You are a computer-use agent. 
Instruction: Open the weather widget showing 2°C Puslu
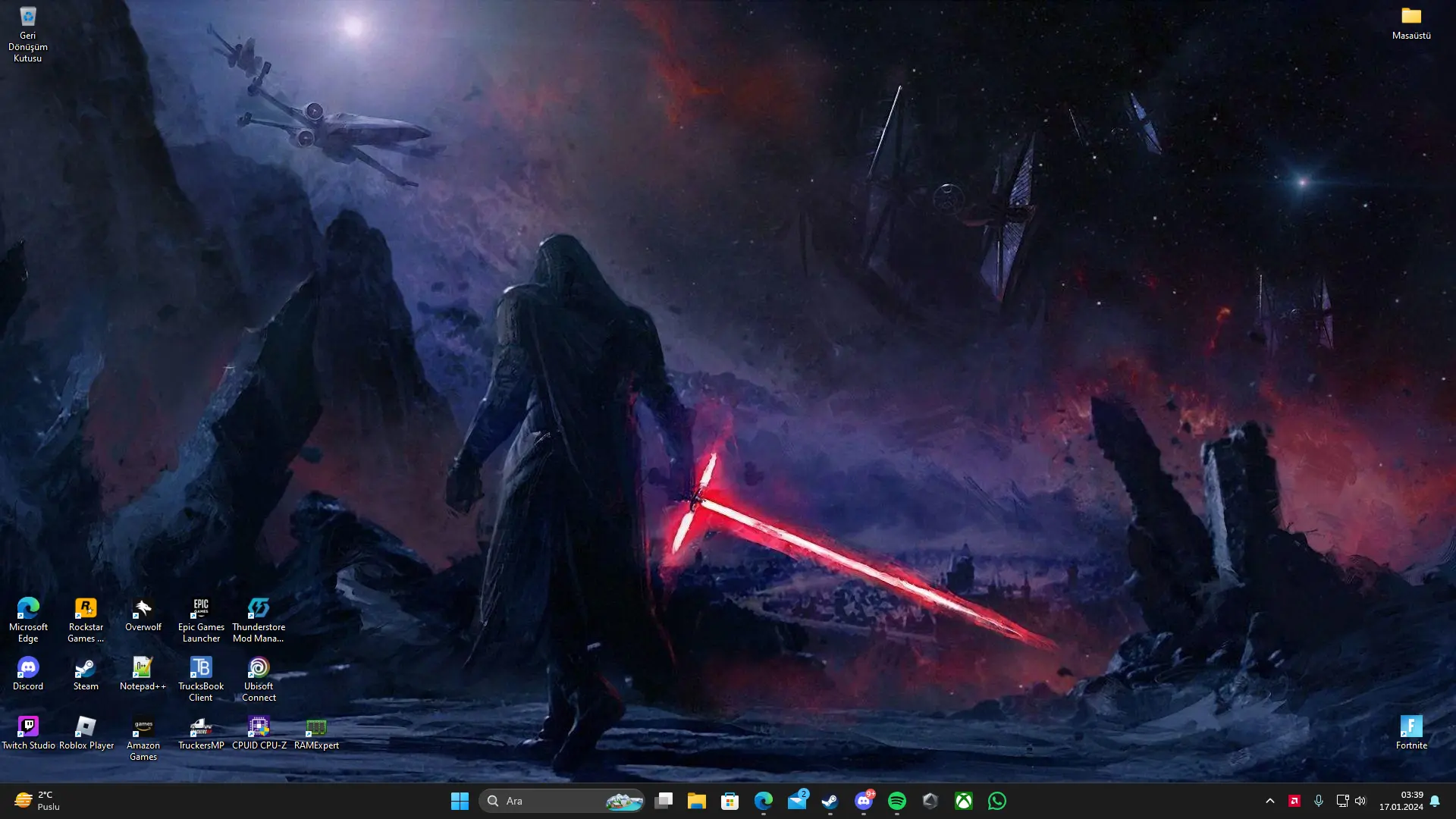tap(38, 801)
